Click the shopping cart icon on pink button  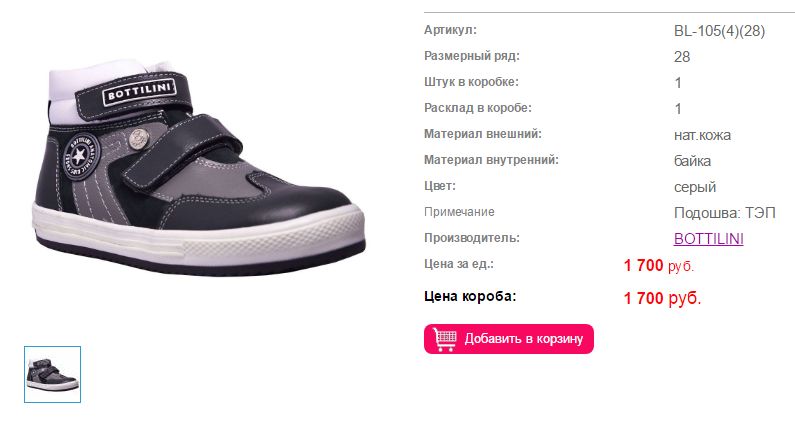tap(445, 339)
